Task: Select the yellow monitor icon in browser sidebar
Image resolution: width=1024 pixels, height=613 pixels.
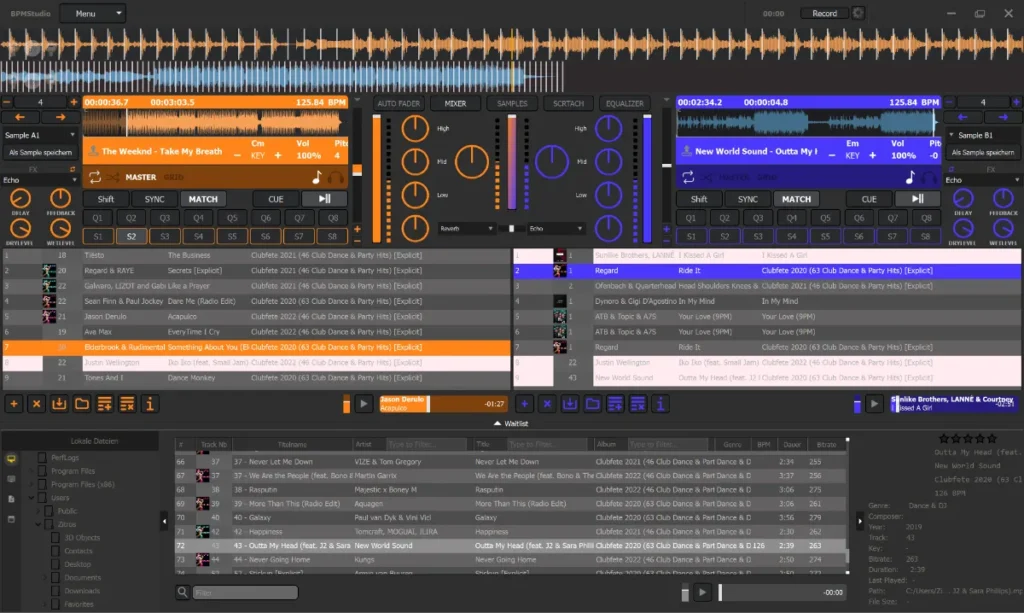Action: coord(11,459)
